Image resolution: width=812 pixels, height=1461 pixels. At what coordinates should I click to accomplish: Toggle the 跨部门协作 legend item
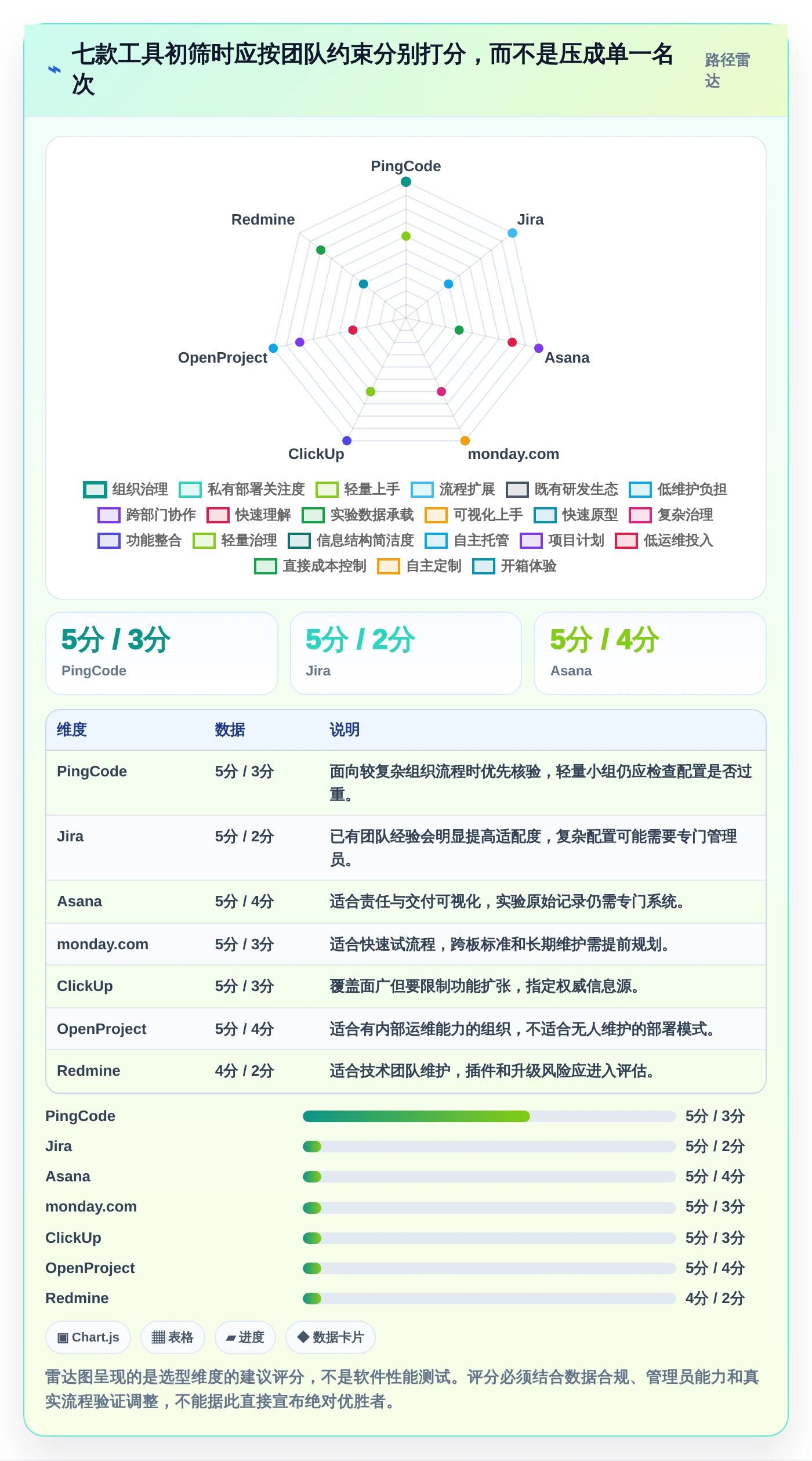pyautogui.click(x=147, y=515)
